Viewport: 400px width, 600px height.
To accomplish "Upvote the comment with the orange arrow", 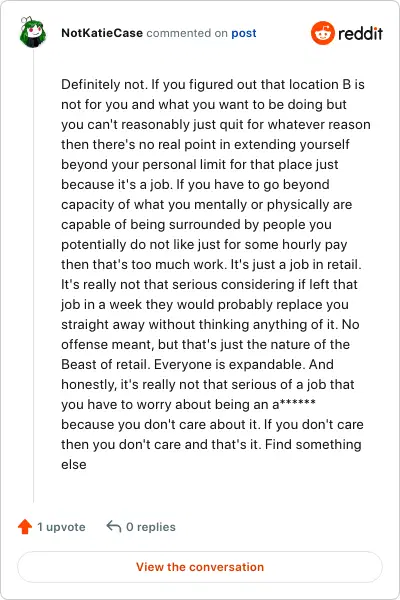I will (x=25, y=527).
